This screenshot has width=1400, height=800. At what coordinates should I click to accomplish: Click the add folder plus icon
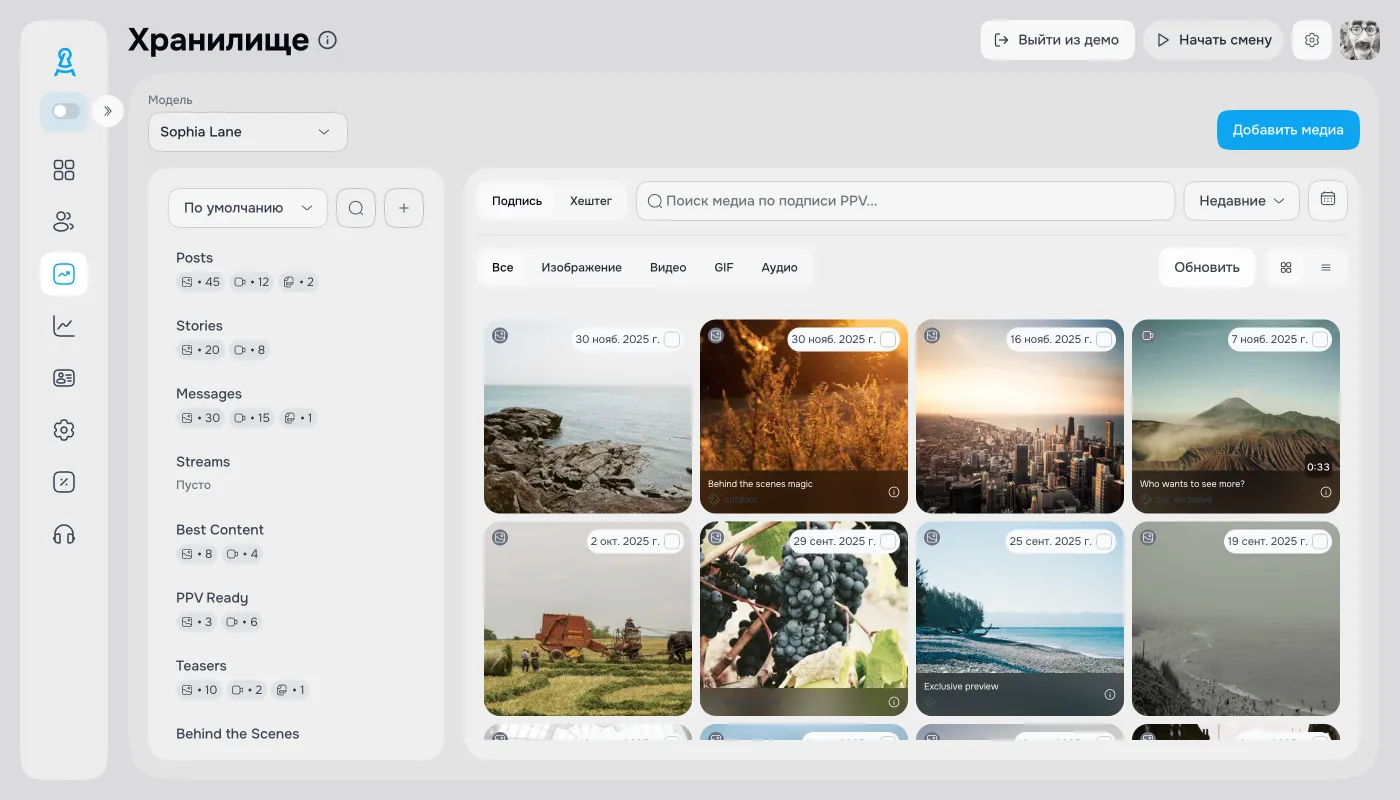[x=404, y=208]
